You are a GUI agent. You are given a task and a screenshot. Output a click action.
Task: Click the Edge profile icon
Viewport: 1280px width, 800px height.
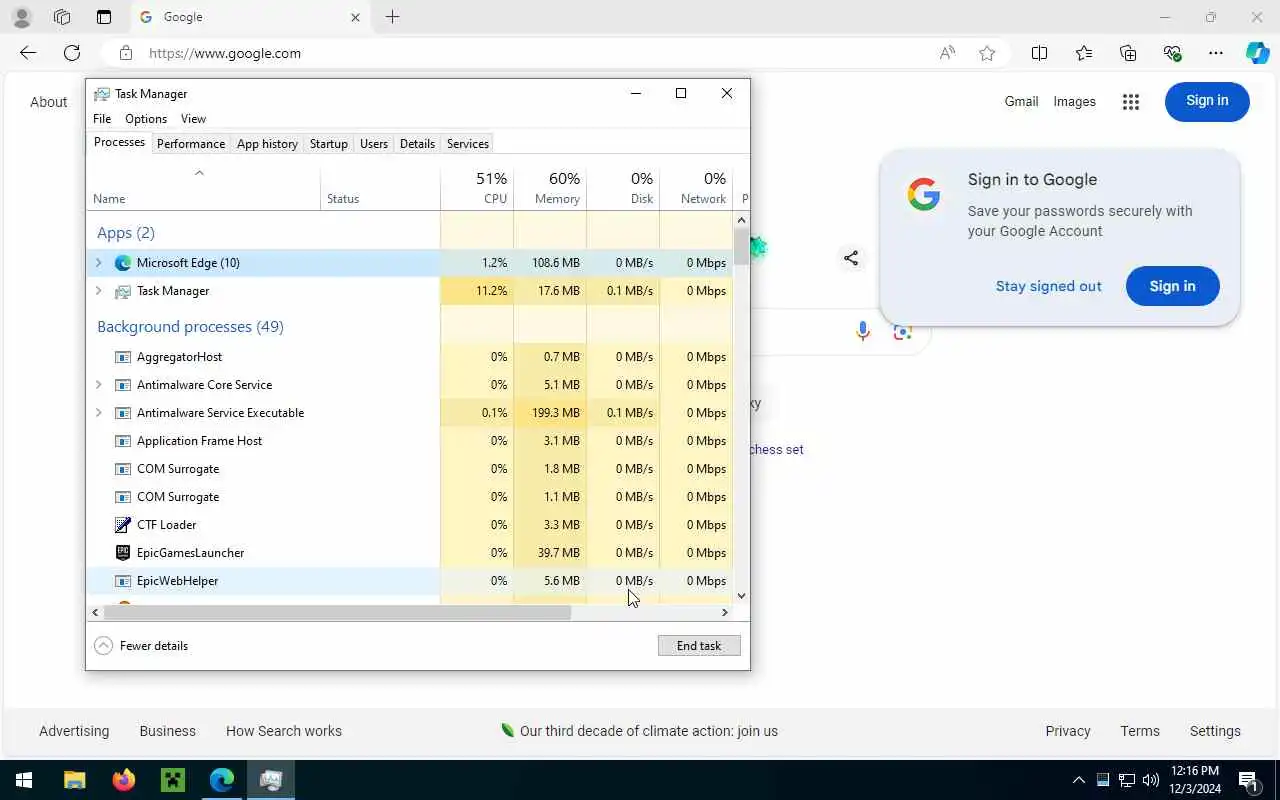click(21, 17)
